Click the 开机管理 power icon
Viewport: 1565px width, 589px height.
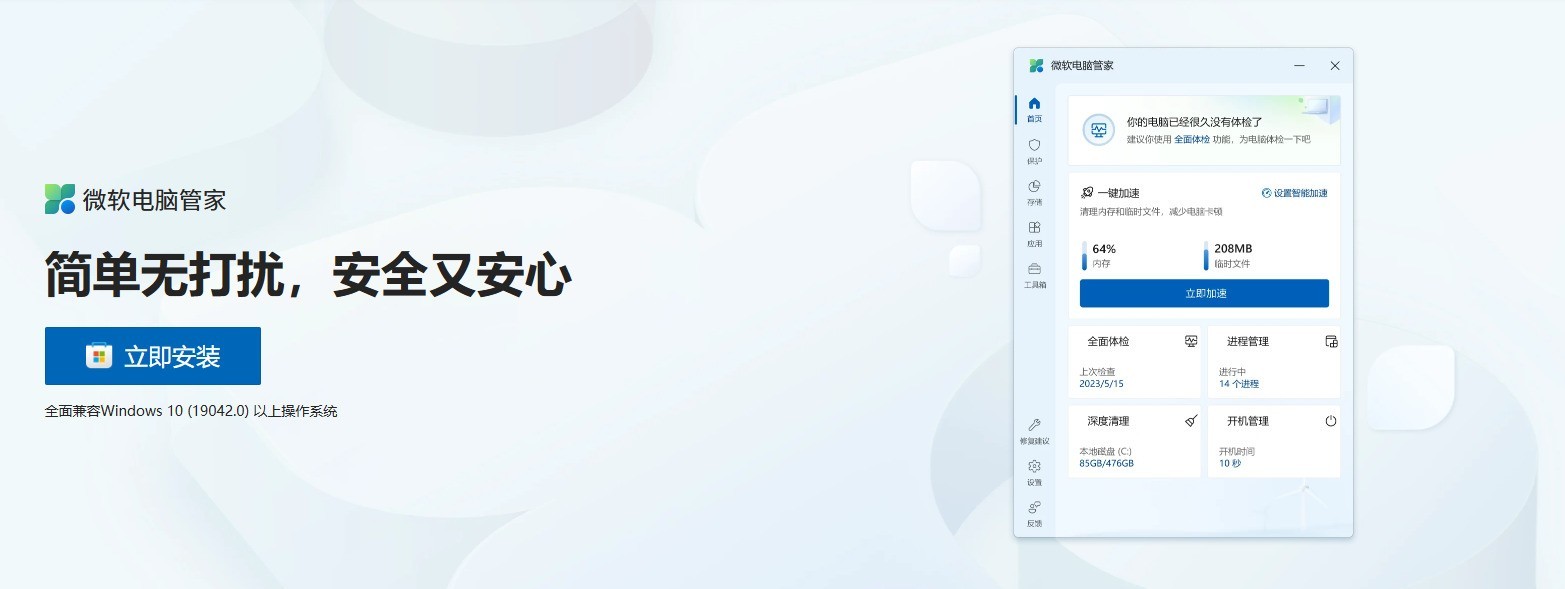pyautogui.click(x=1331, y=421)
